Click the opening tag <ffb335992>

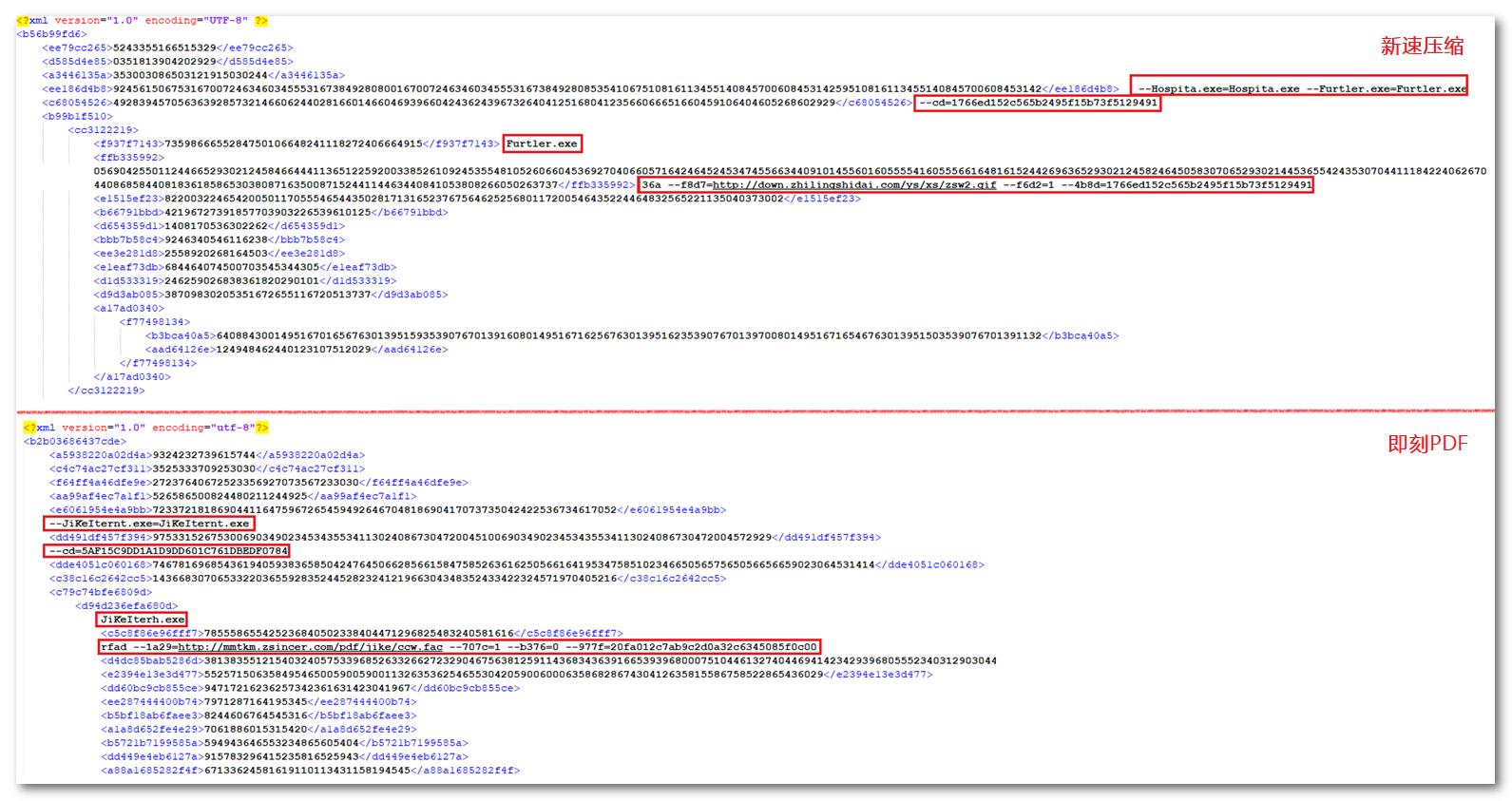[128, 158]
